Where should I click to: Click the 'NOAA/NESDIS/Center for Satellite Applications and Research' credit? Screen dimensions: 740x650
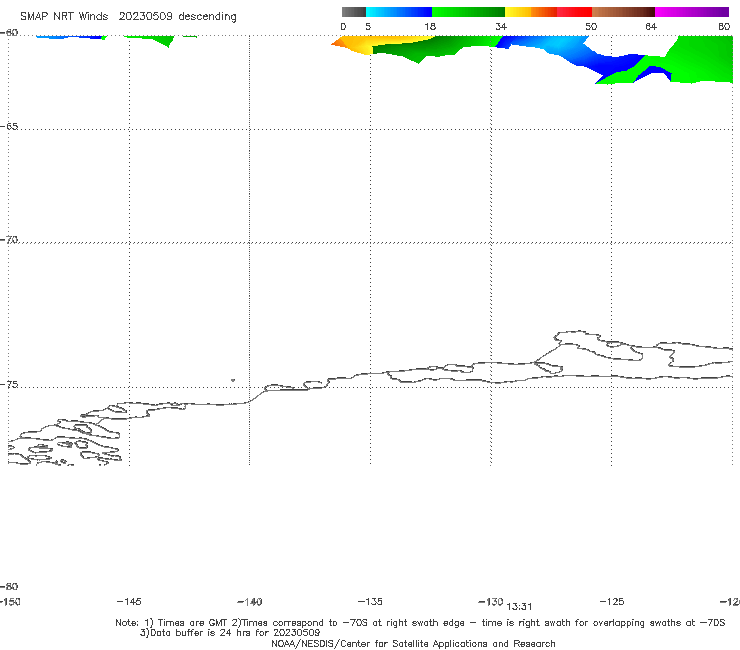[413, 644]
